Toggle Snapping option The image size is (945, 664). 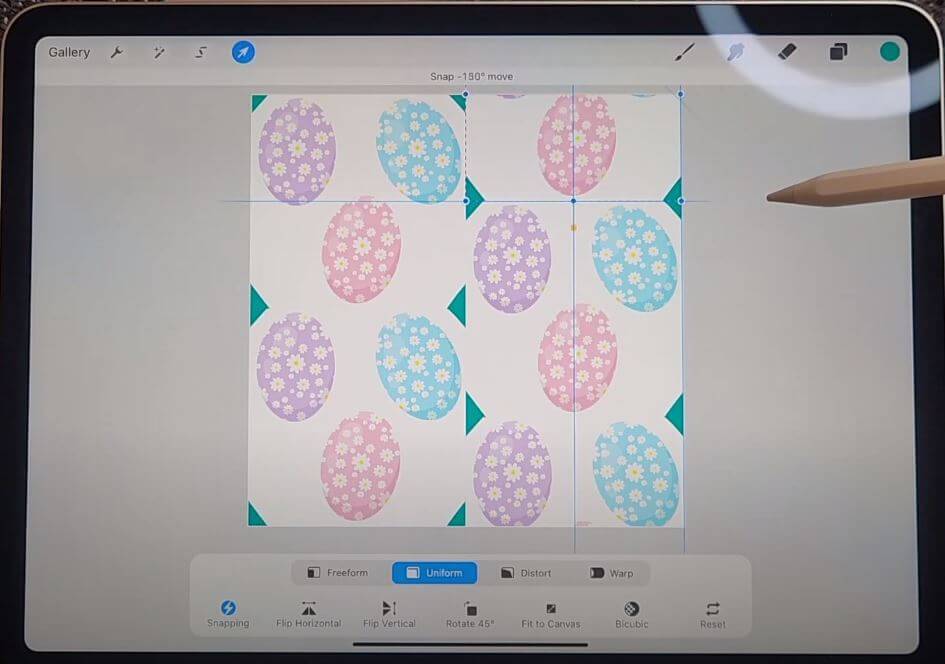228,614
